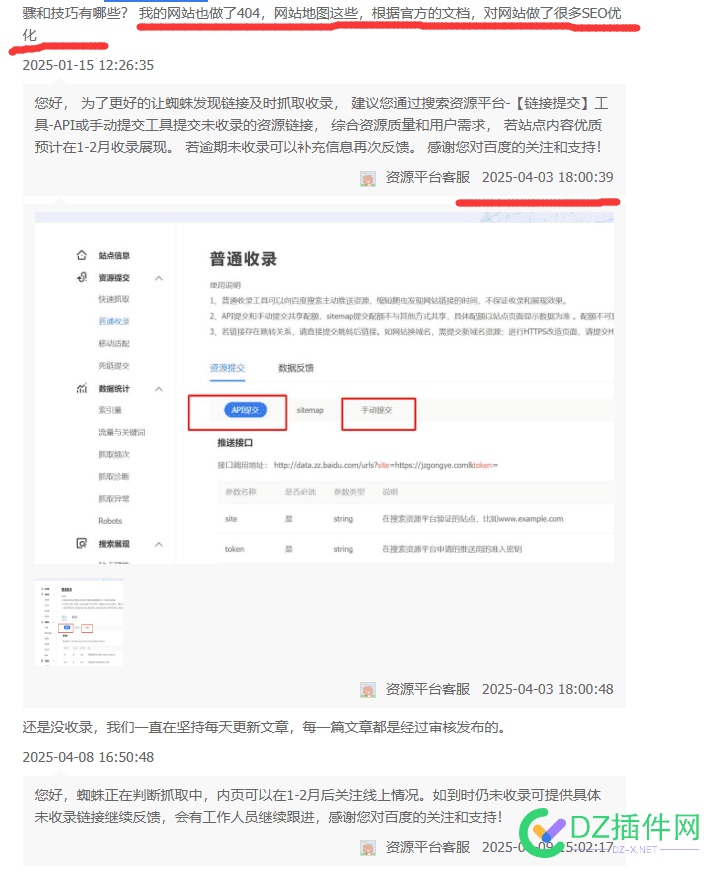Viewport: 719px width, 873px height.
Task: Open Robots in sidebar
Action: pyautogui.click(x=110, y=521)
